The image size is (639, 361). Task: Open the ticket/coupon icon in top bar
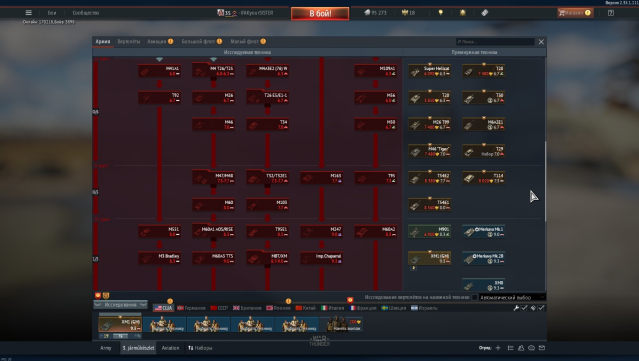pyautogui.click(x=485, y=13)
